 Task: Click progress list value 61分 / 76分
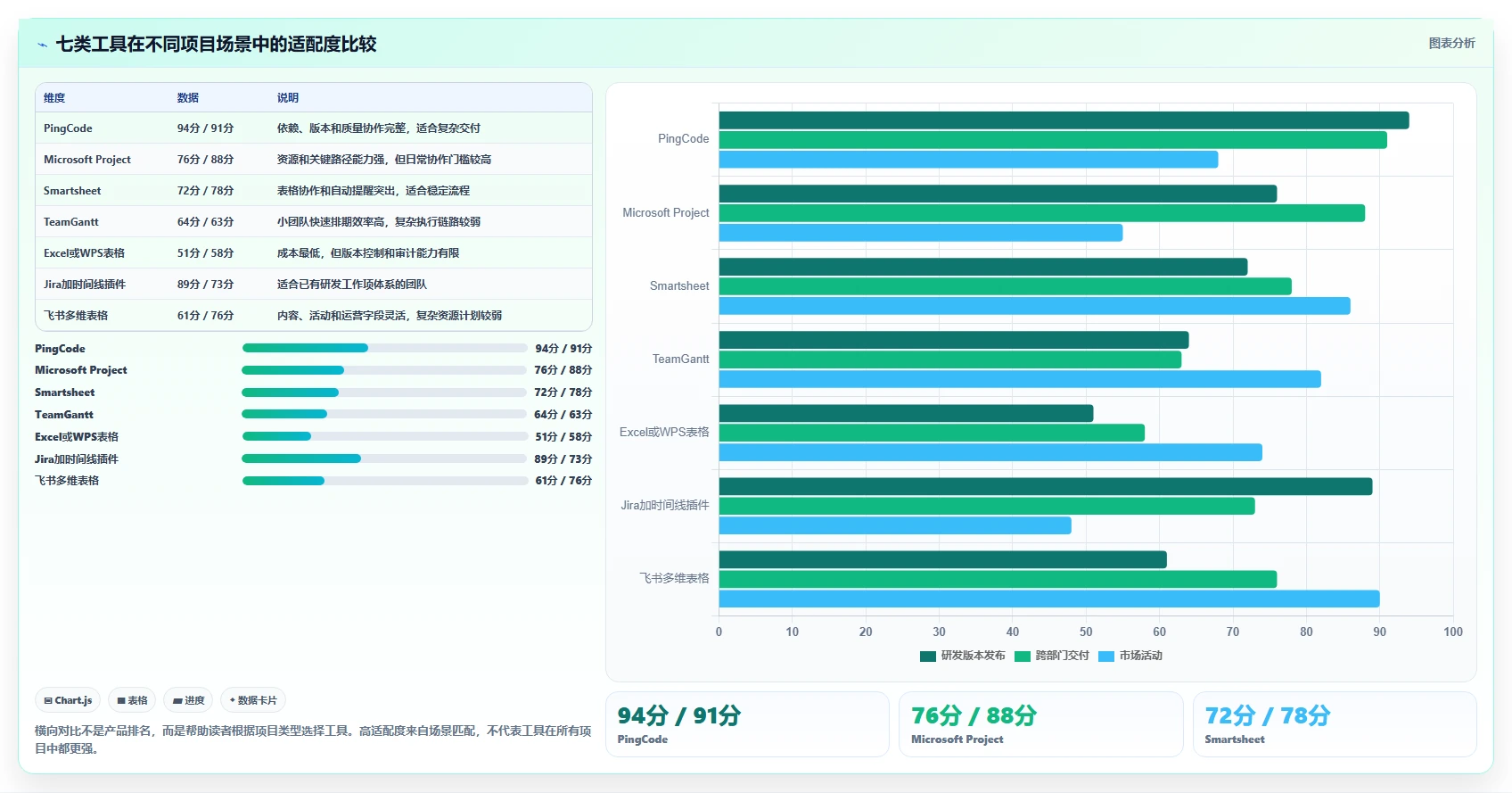[x=563, y=481]
